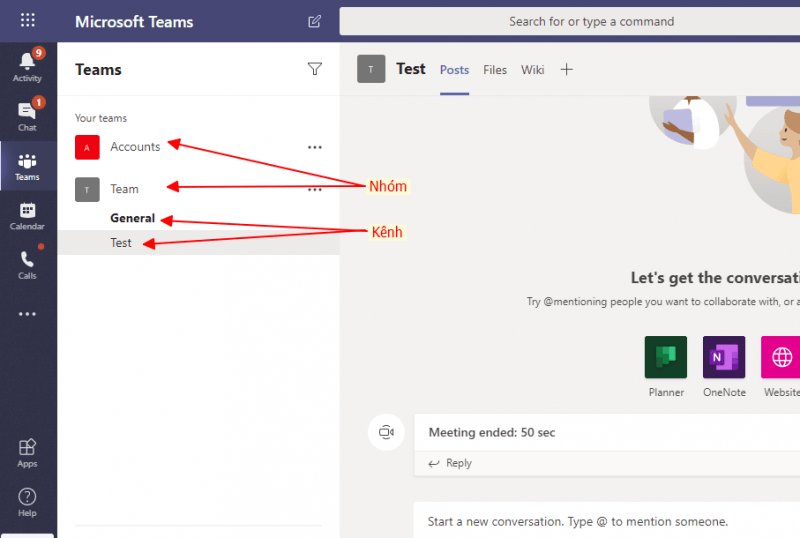The width and height of the screenshot is (800, 538).
Task: Open the Calls section
Action: [28, 264]
